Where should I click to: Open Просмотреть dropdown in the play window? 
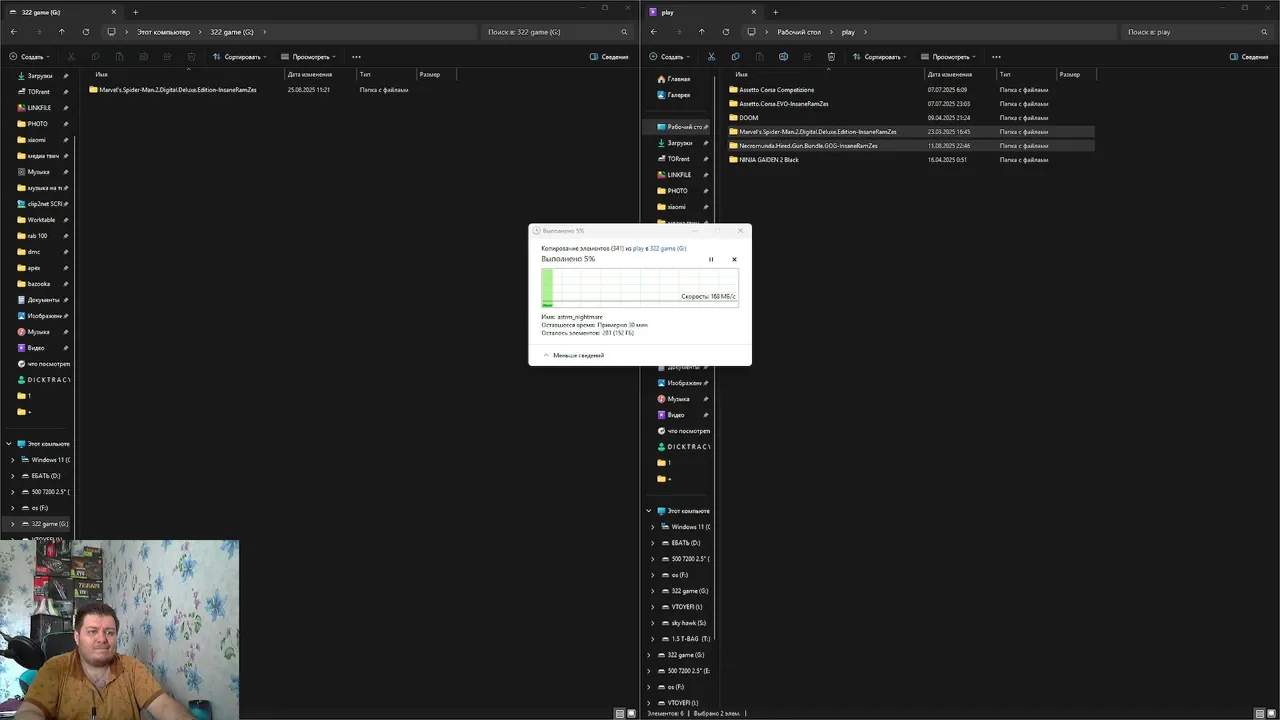point(949,57)
